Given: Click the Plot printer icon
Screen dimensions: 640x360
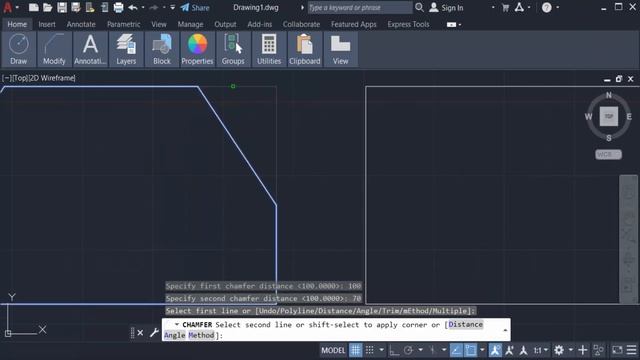Looking at the screenshot, I should pyautogui.click(x=118, y=7).
